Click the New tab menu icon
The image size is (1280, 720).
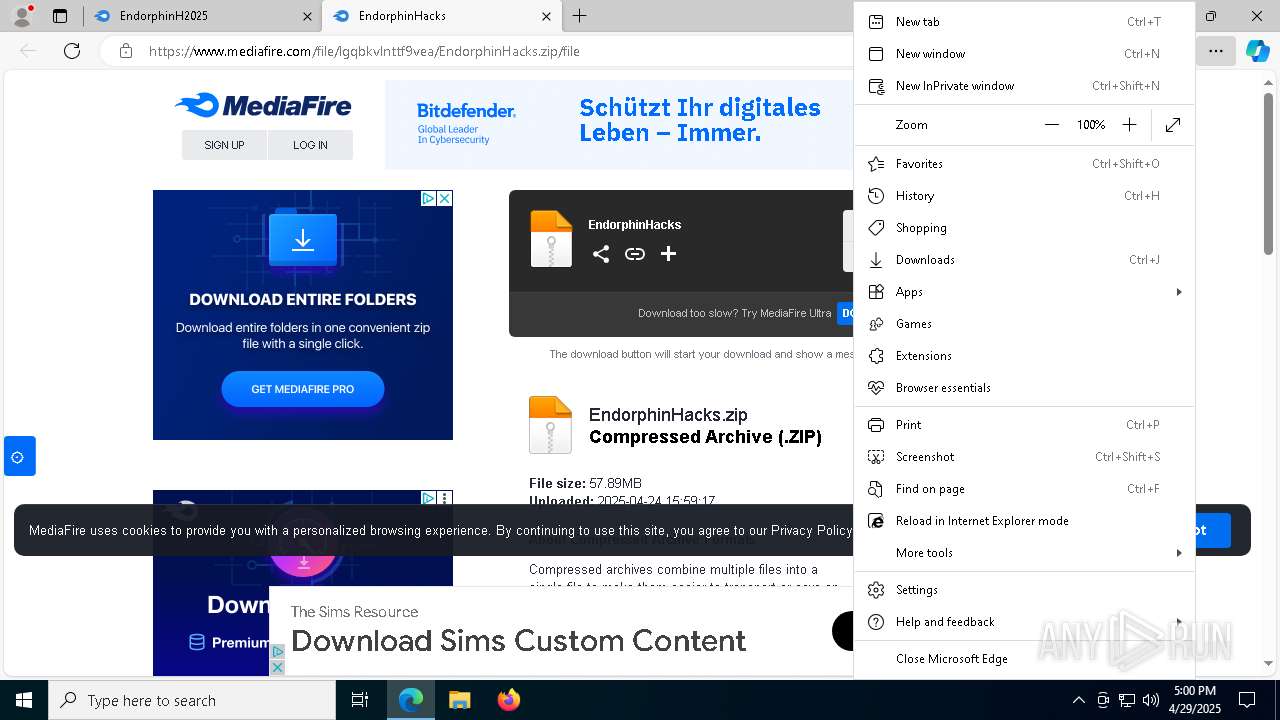click(876, 22)
